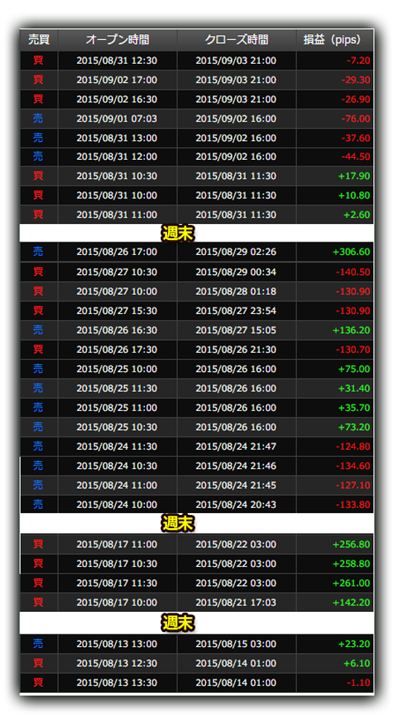
Task: Select the +261.00 profit value
Action: pyautogui.click(x=351, y=583)
